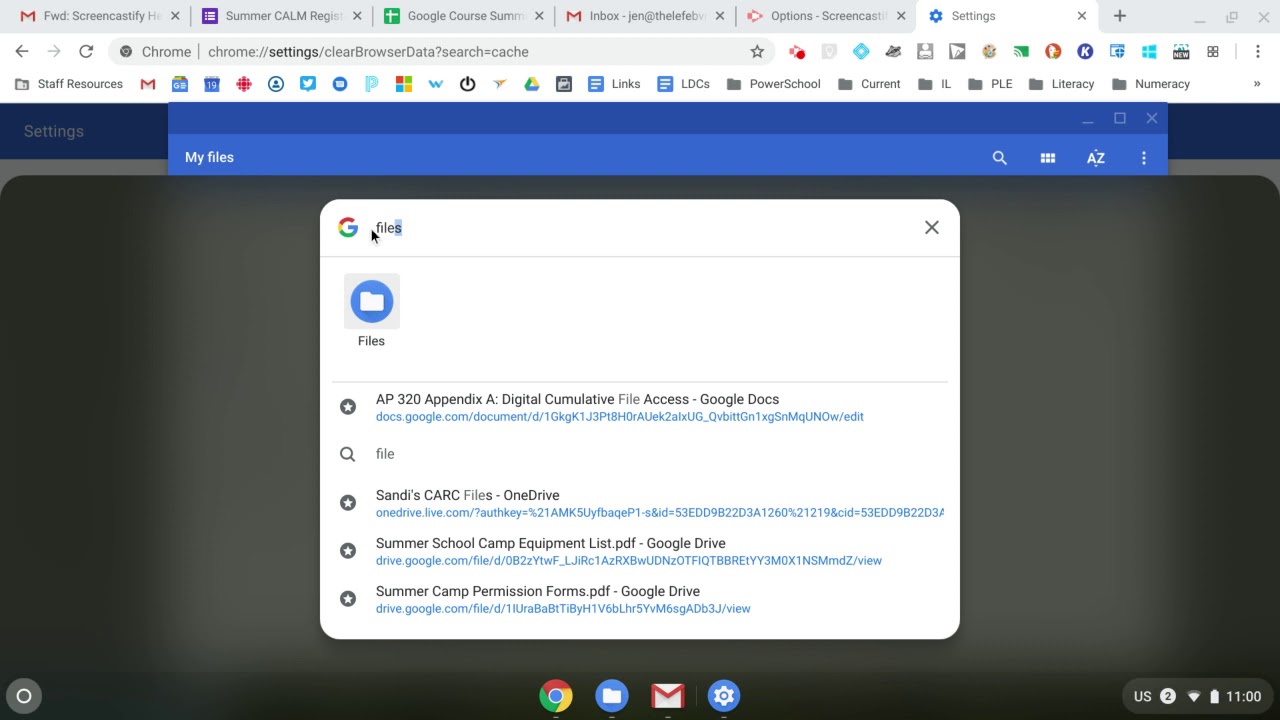Screen dimensions: 1280x720
Task: Open the Calendar bookmark icon
Action: 212,84
